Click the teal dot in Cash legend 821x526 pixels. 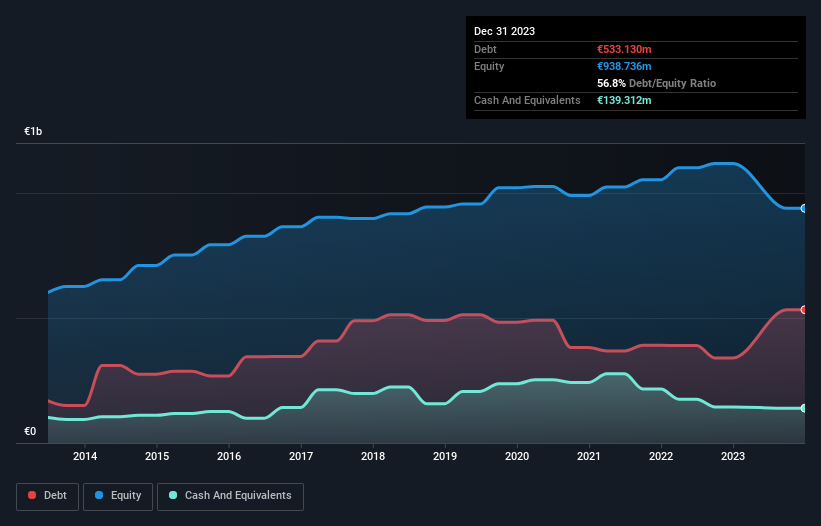coord(173,495)
